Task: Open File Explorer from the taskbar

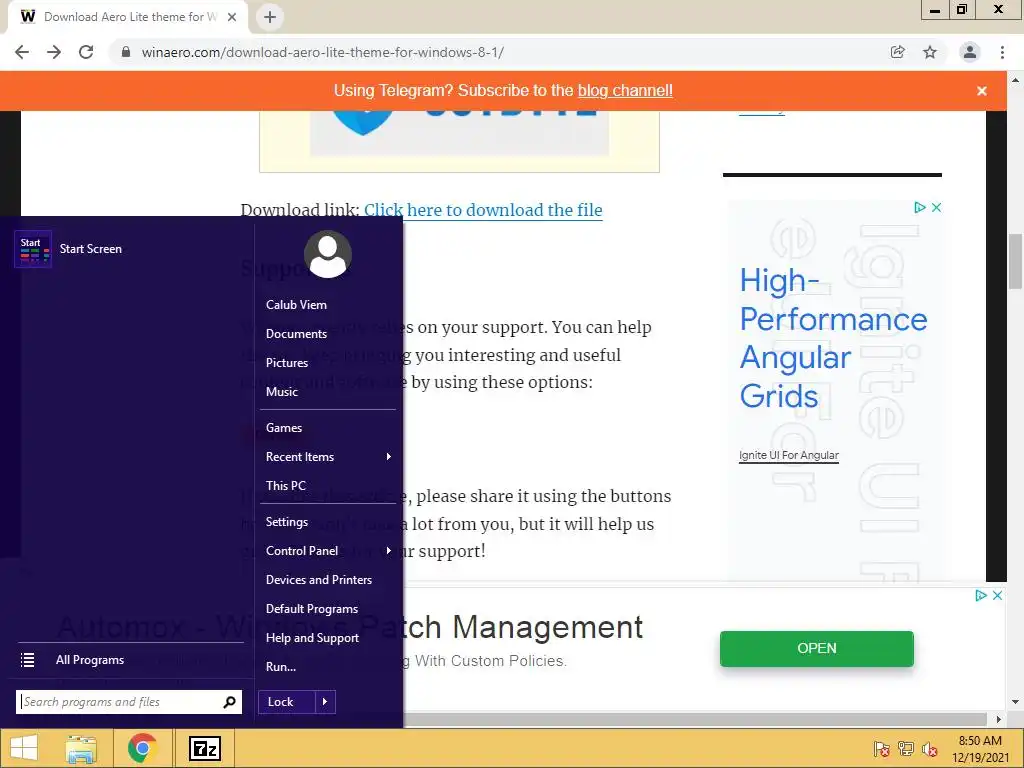Action: [81, 749]
